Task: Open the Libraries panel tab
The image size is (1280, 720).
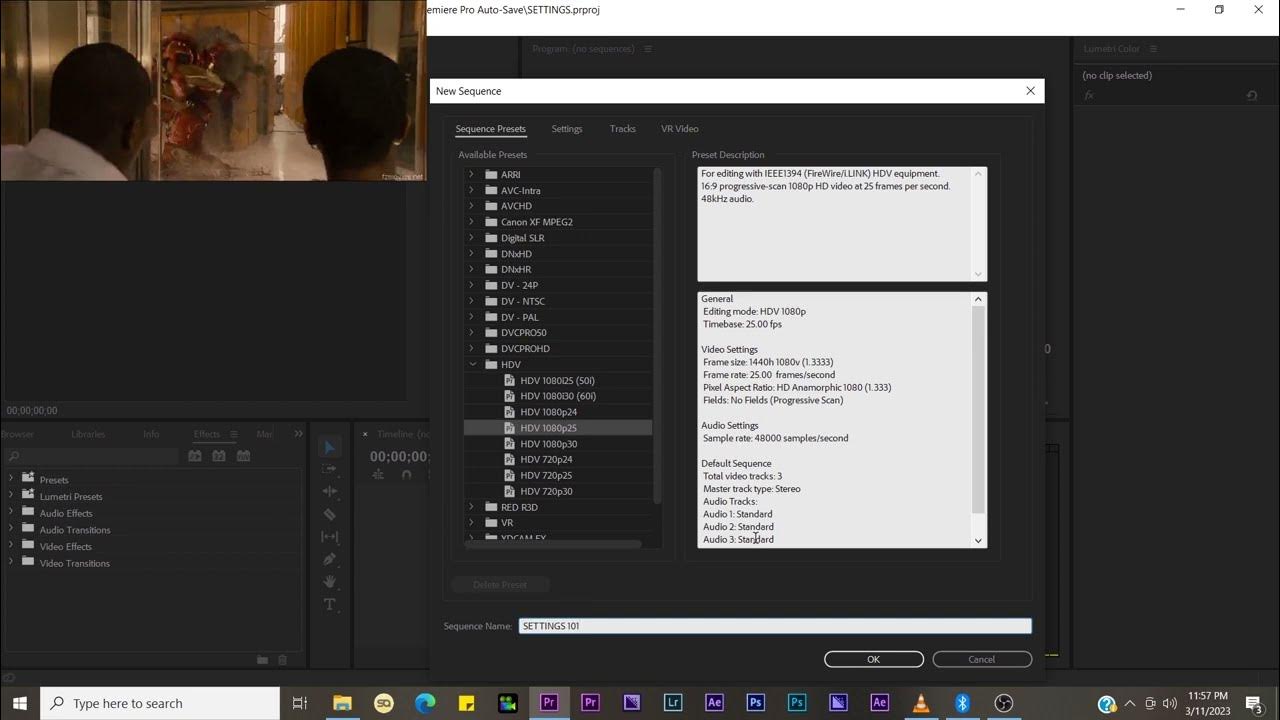Action: pyautogui.click(x=88, y=434)
